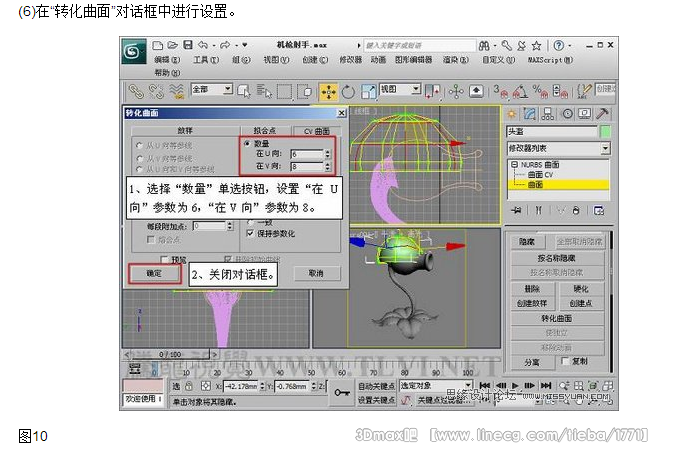Click the 取消 button in dialog
Screen dimensions: 677x452
pos(316,273)
